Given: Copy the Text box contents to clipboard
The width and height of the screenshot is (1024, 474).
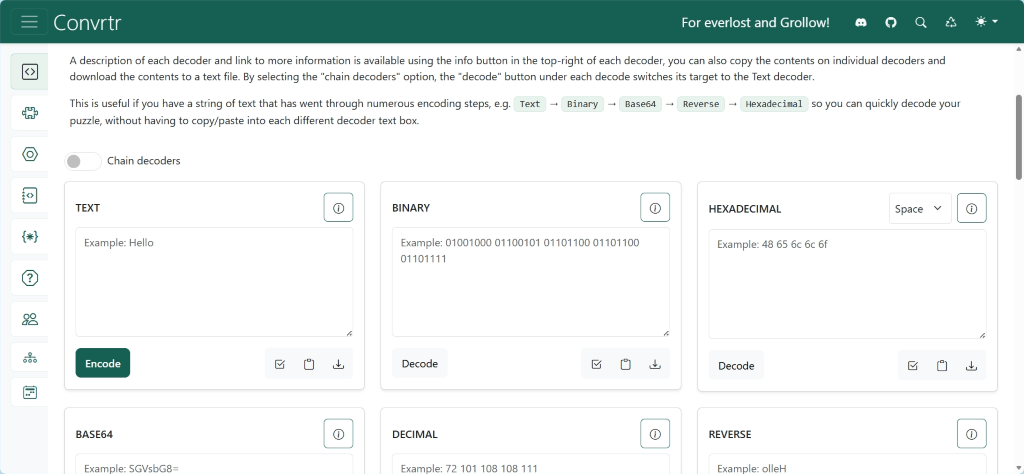Looking at the screenshot, I should click(x=309, y=364).
